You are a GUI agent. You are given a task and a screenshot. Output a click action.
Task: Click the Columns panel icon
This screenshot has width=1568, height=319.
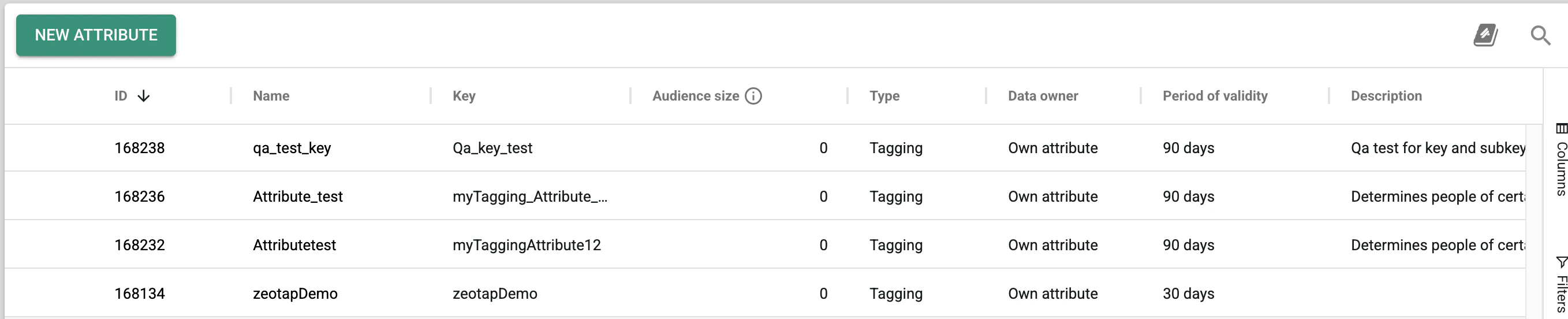tap(1561, 128)
